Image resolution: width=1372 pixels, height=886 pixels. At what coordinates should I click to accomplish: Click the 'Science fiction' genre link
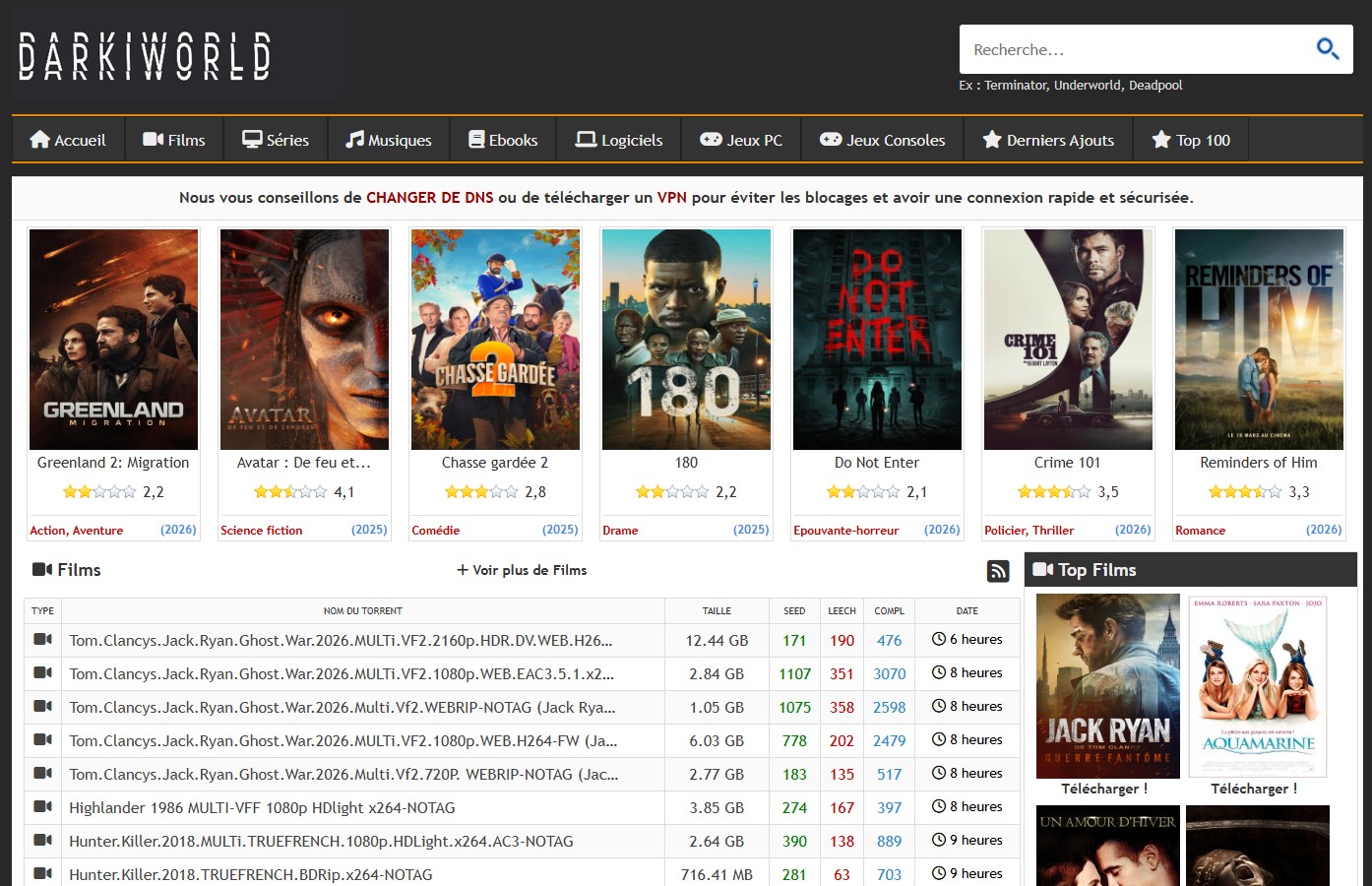click(262, 530)
